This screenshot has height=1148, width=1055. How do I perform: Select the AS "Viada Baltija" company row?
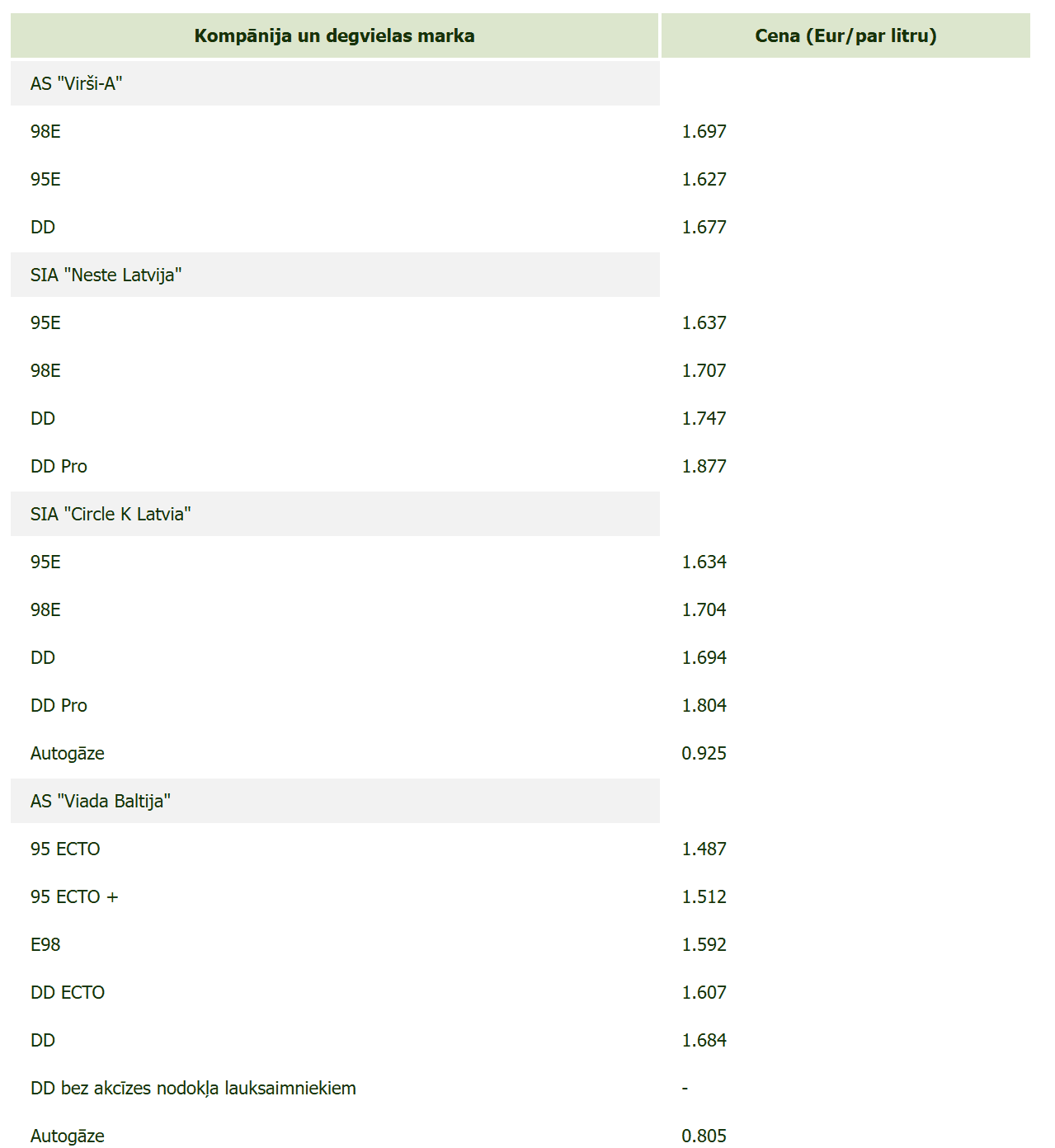pos(101,802)
